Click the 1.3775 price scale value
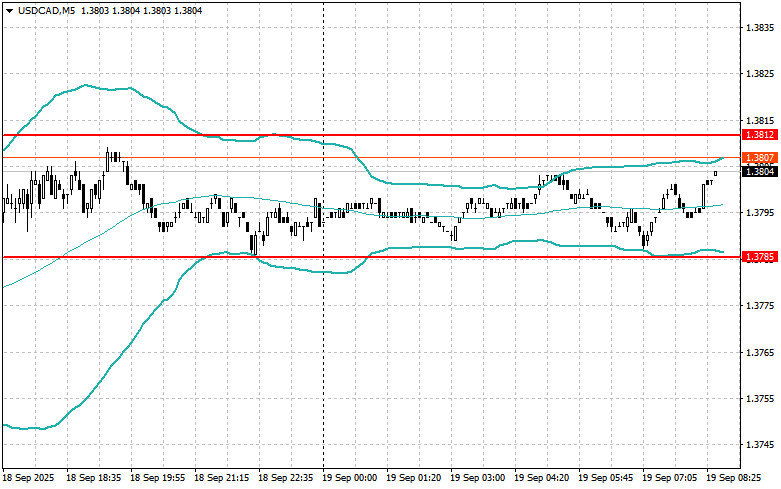 [760, 305]
